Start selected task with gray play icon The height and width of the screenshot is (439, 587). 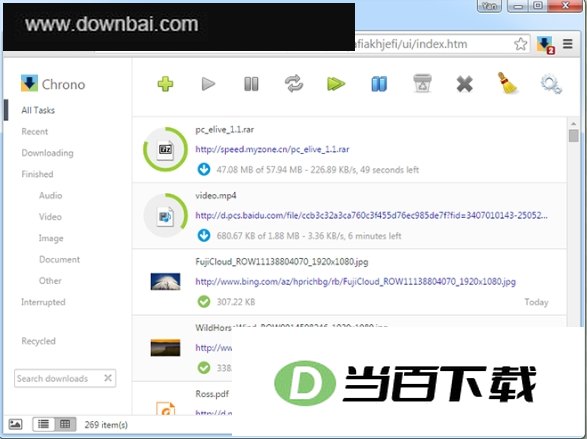pyautogui.click(x=208, y=84)
